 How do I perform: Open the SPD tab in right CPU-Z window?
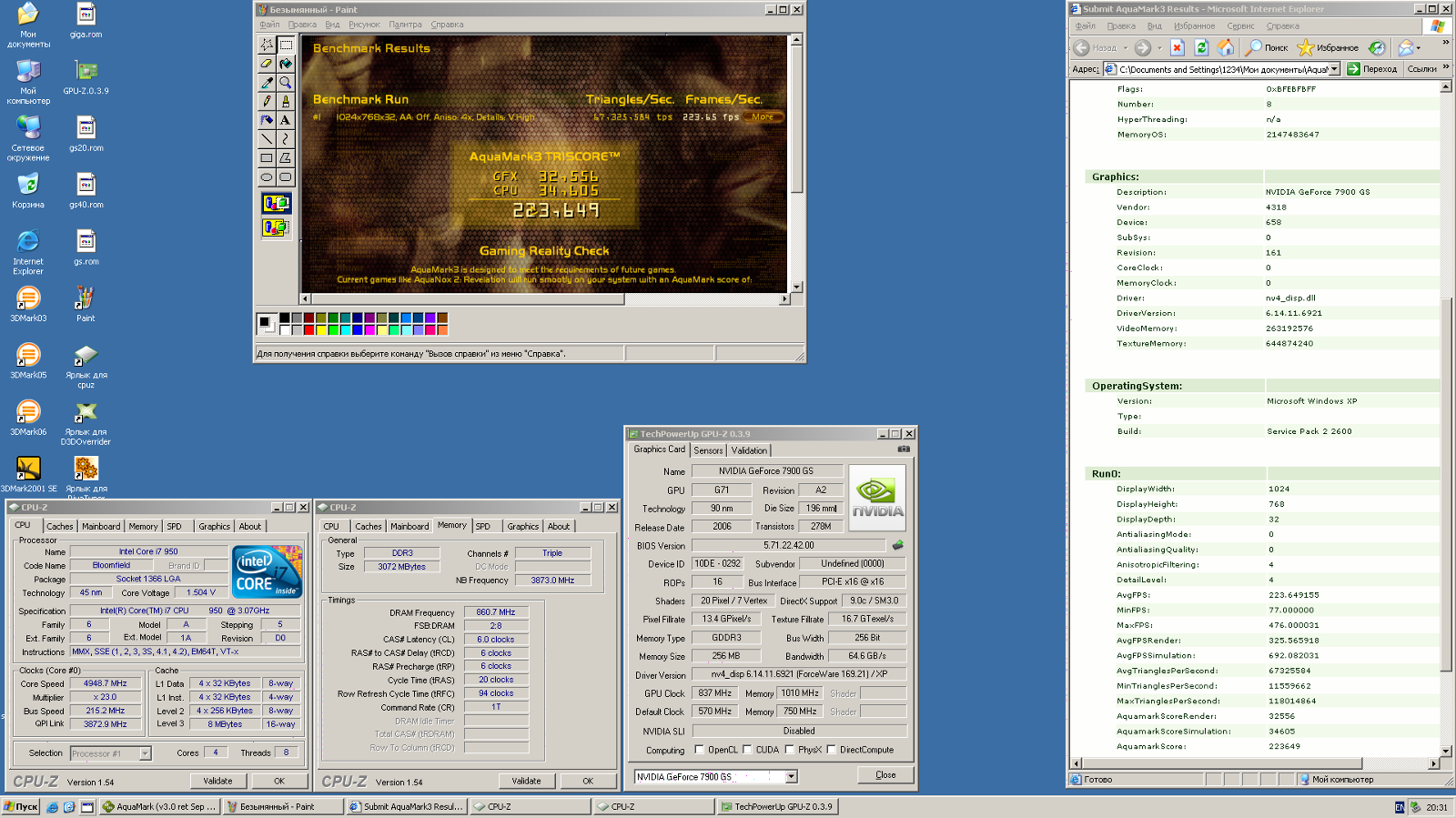click(483, 526)
